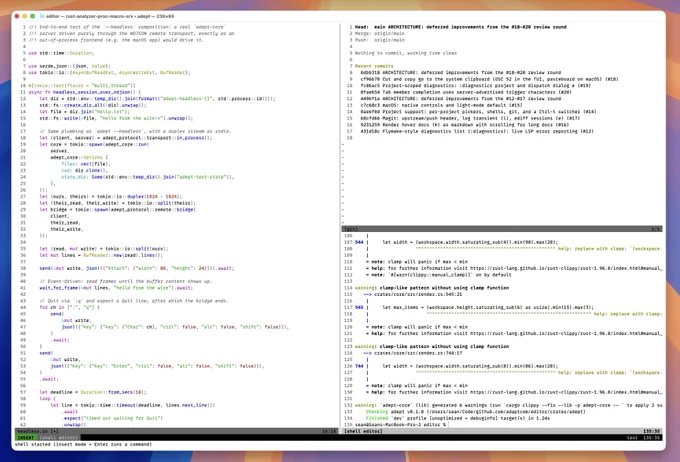This screenshot has height=462, width=680.
Task: Click the 'let (read, mut write) = tokio::io::split(ours);' line
Action: point(104,249)
